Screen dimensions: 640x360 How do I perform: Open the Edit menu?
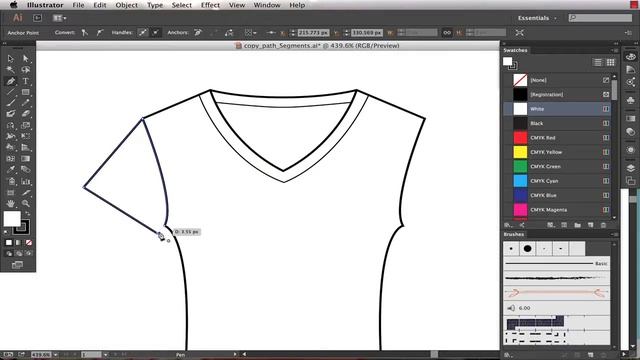[x=100, y=5]
